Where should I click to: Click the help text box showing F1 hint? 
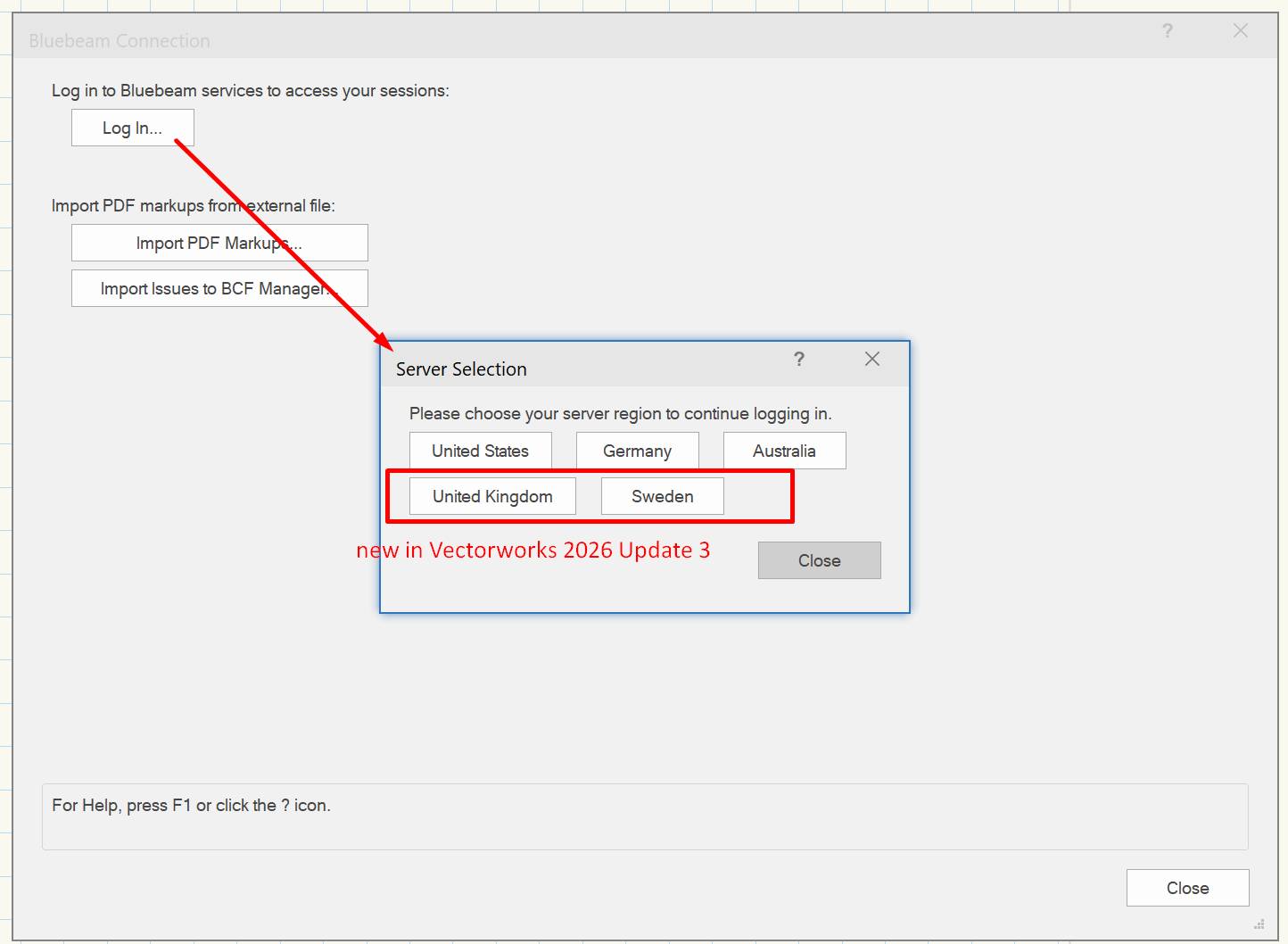point(644,816)
